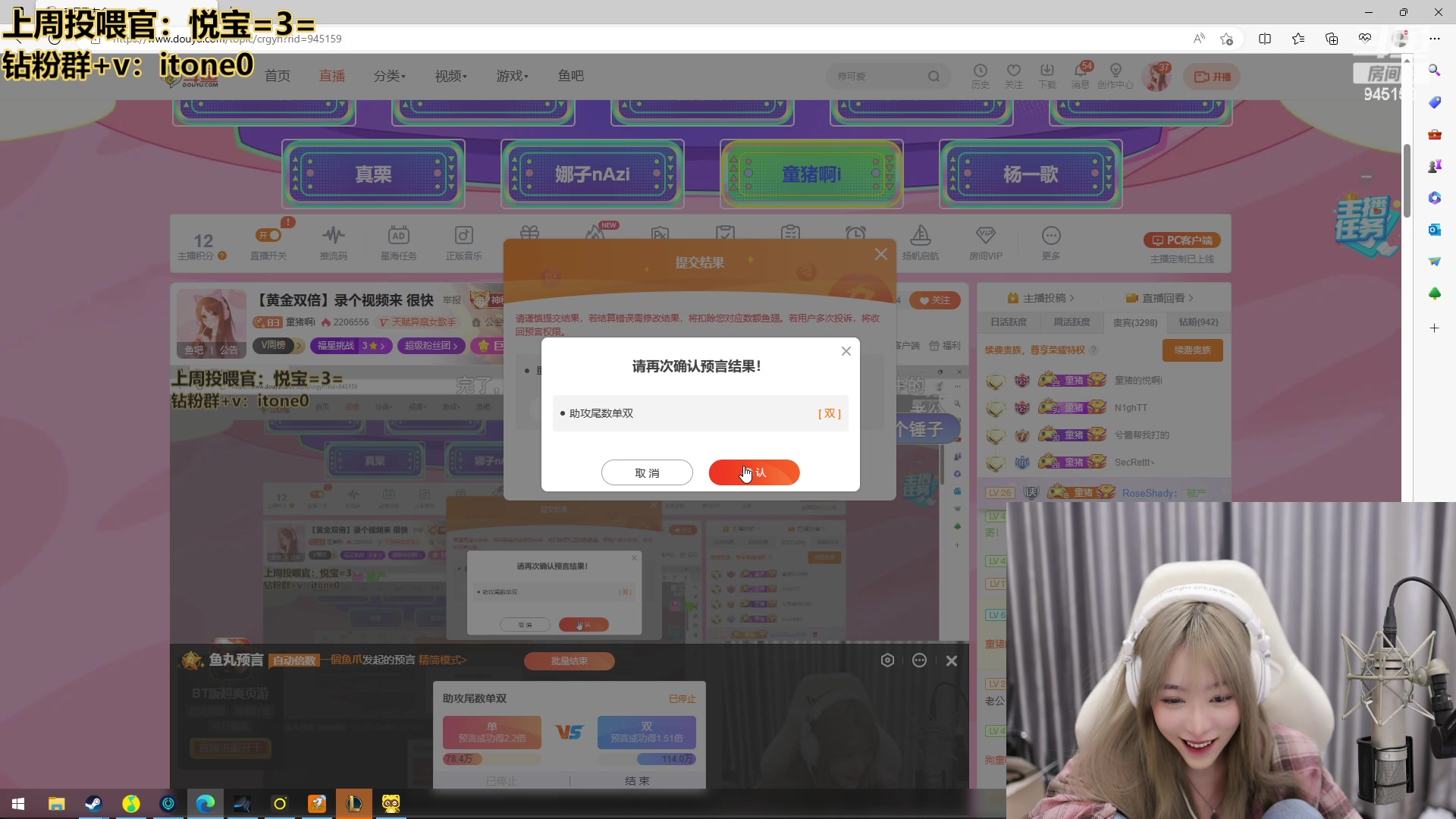Image resolution: width=1456 pixels, height=819 pixels.
Task: Toggle 自动倍数 in the prediction panel
Action: pyautogui.click(x=294, y=660)
